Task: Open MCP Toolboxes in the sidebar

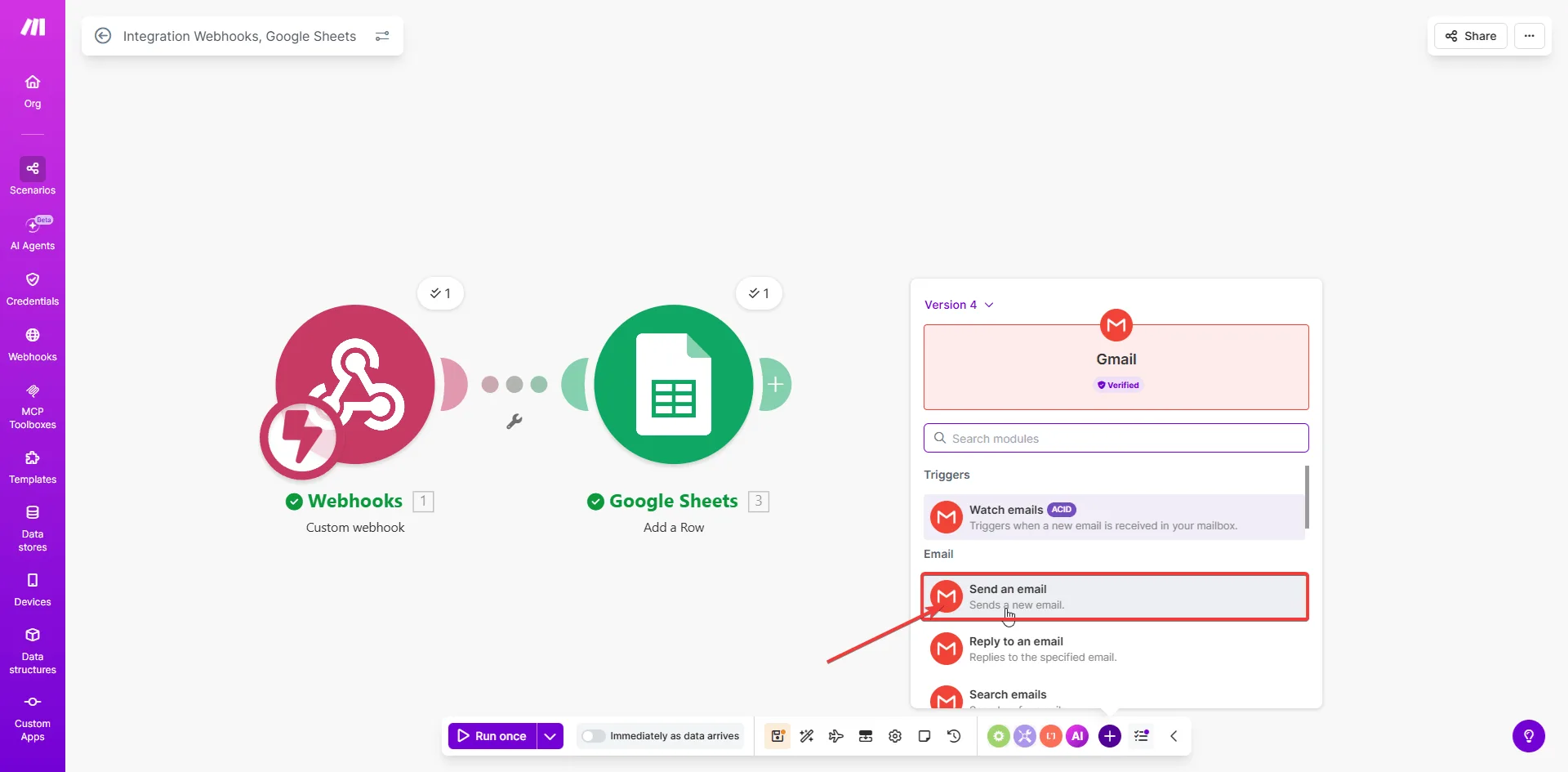Action: click(33, 406)
